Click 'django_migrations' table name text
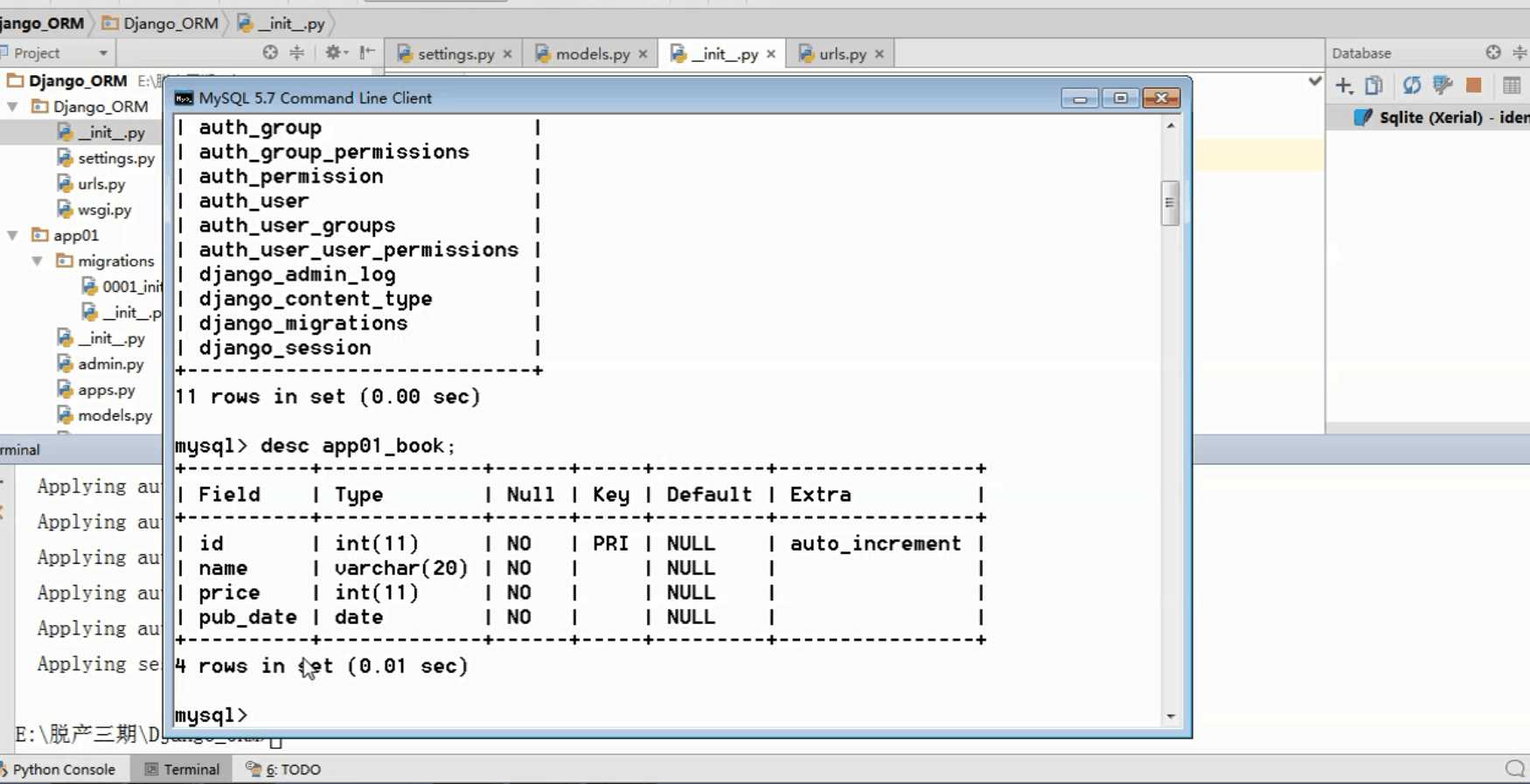The height and width of the screenshot is (784, 1530). tap(303, 323)
